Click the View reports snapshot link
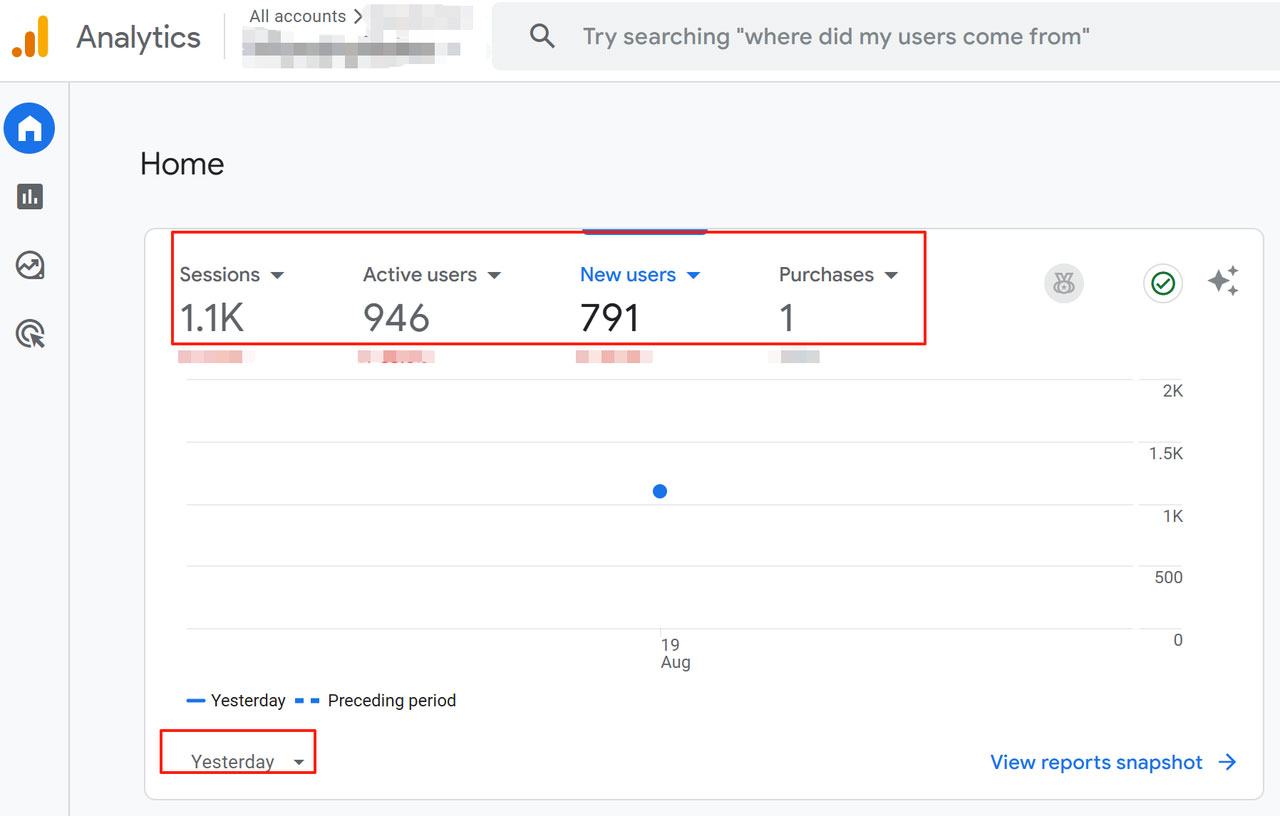Screen dimensions: 1280x816 click(1112, 762)
